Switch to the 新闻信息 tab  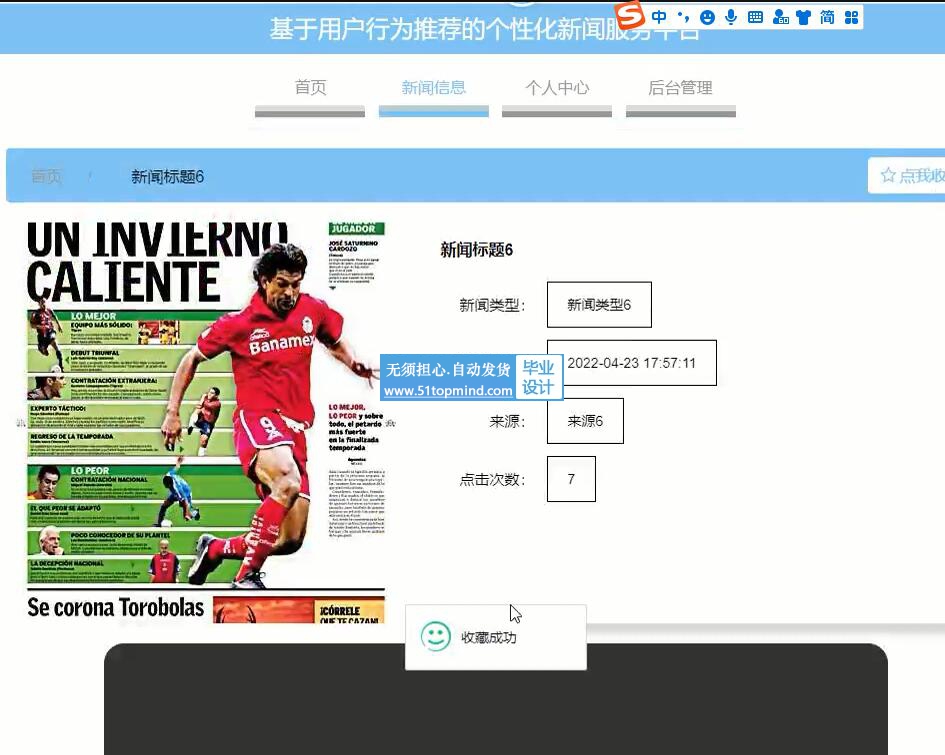pyautogui.click(x=433, y=89)
